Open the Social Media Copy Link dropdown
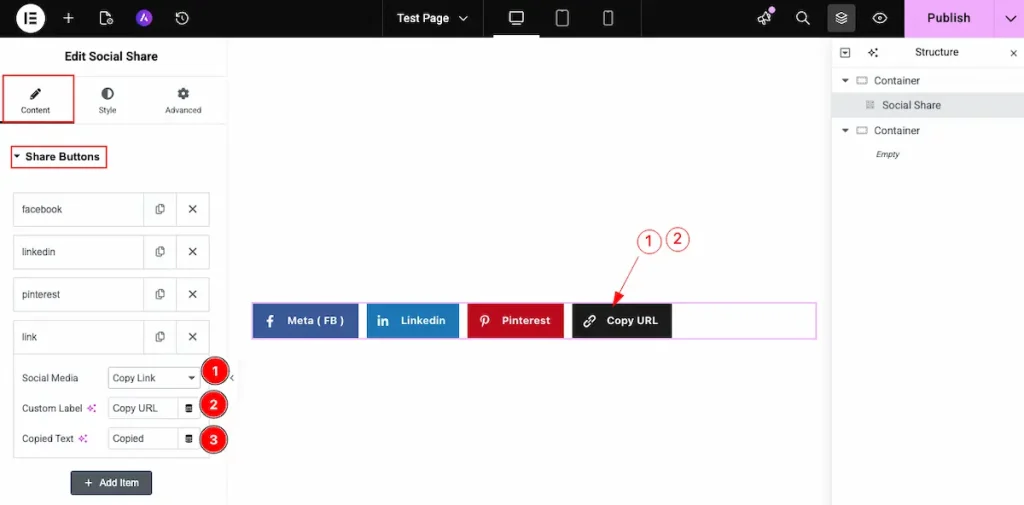Image resolution: width=1024 pixels, height=505 pixels. click(x=154, y=378)
